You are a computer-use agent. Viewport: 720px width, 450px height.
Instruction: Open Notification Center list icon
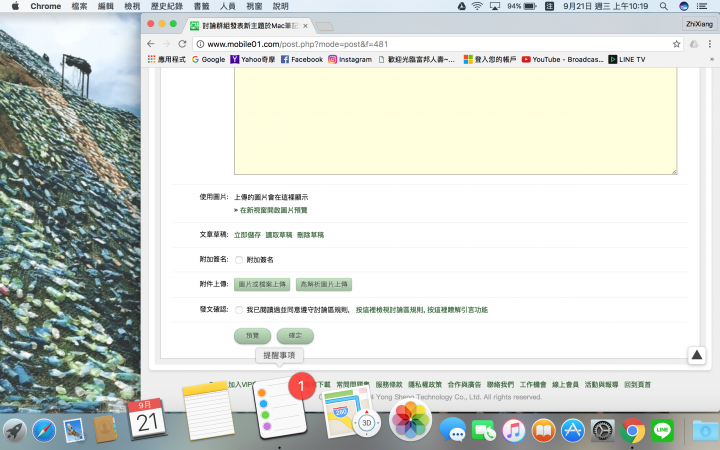(x=702, y=6)
